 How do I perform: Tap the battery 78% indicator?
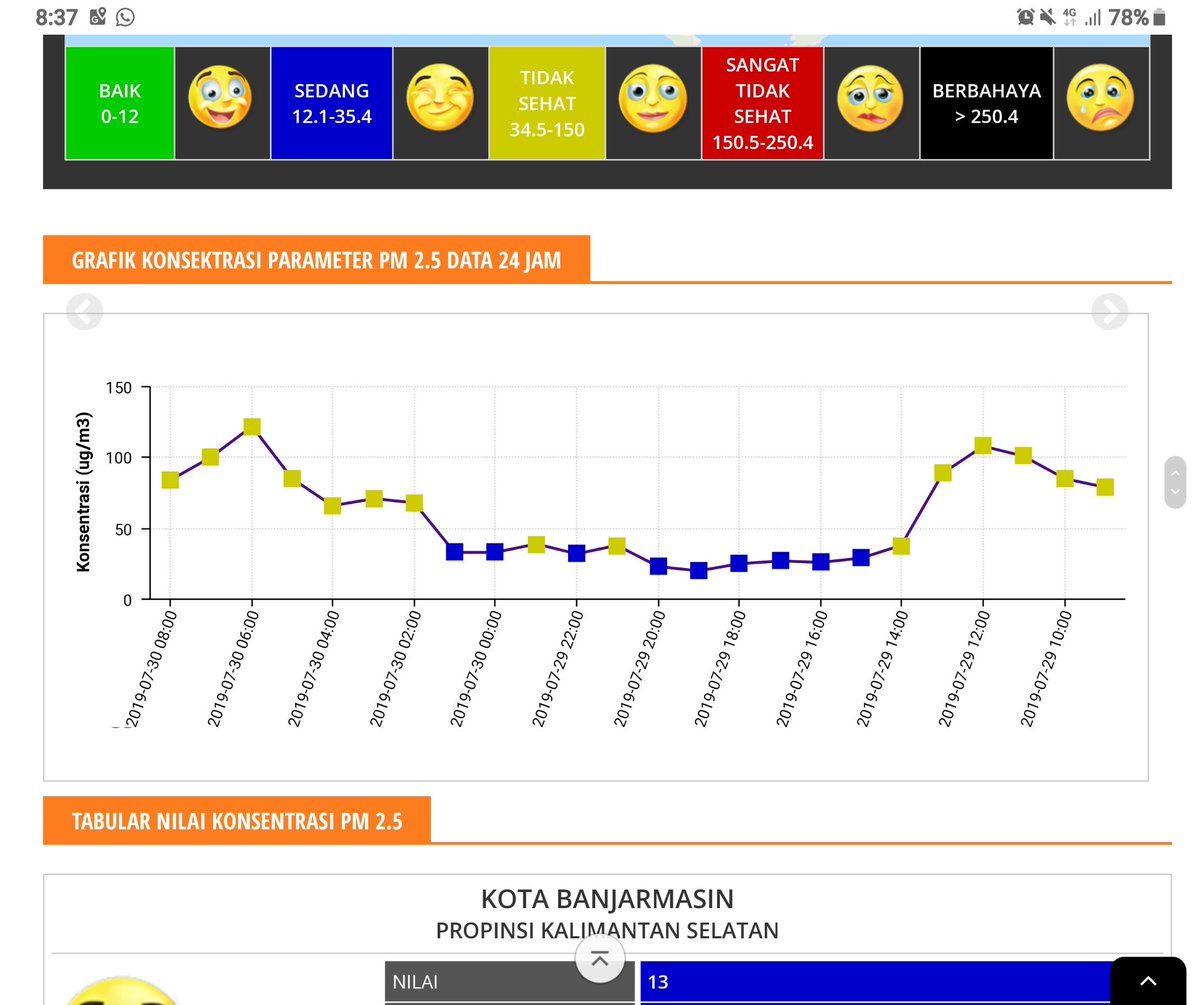pyautogui.click(x=1138, y=17)
